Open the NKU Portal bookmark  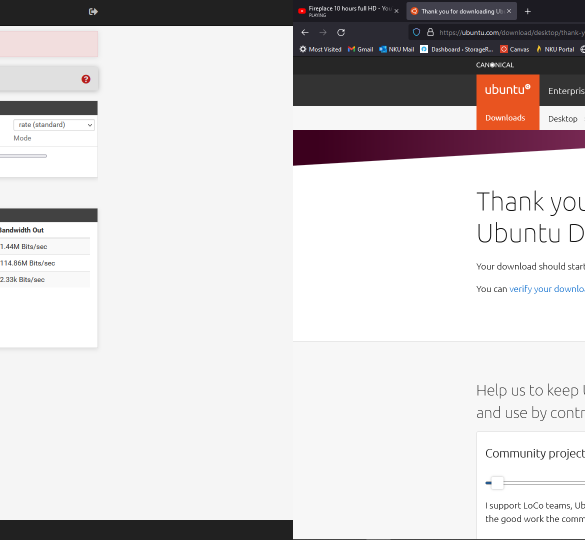point(555,49)
